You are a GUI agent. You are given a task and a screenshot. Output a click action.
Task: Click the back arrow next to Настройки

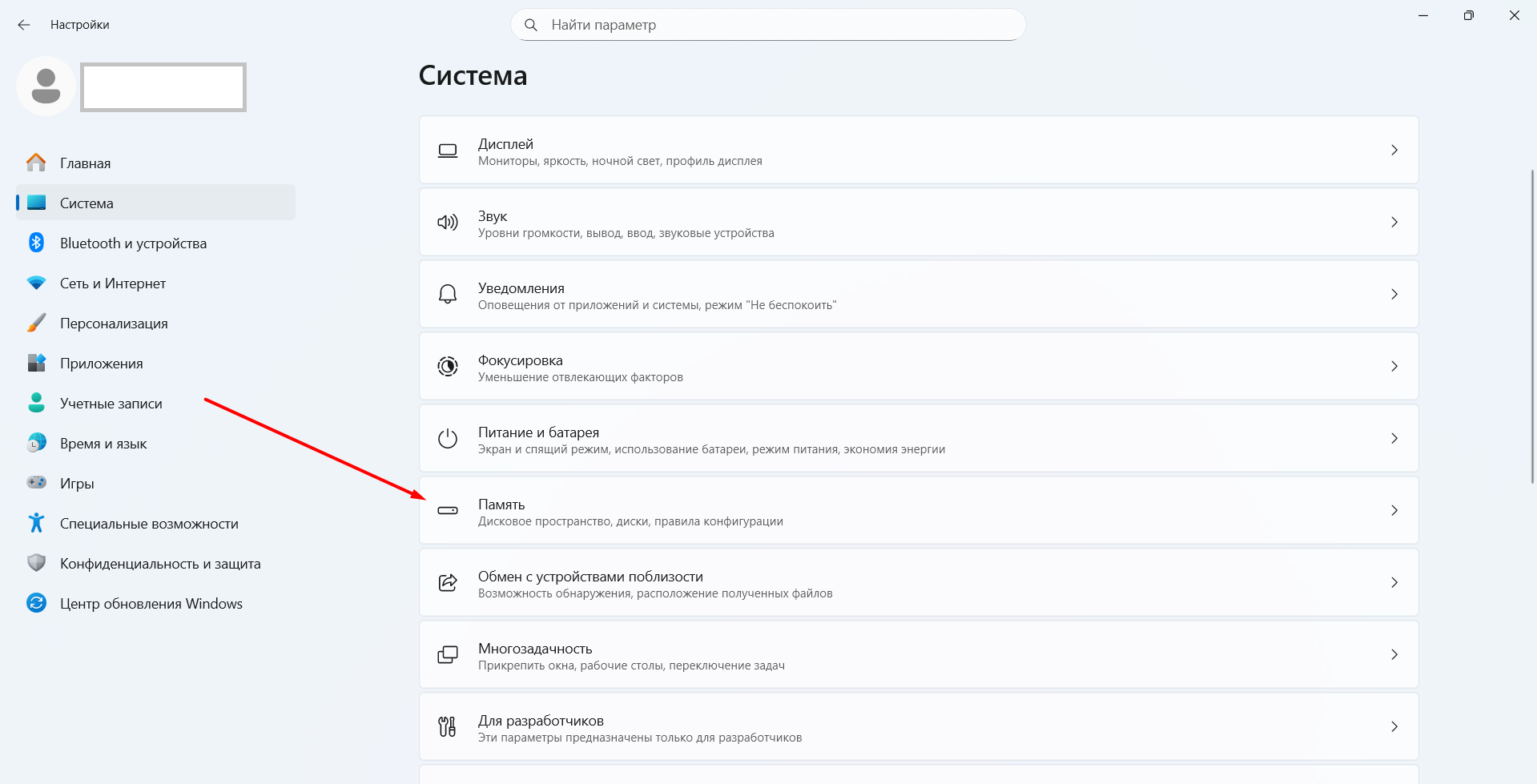24,25
